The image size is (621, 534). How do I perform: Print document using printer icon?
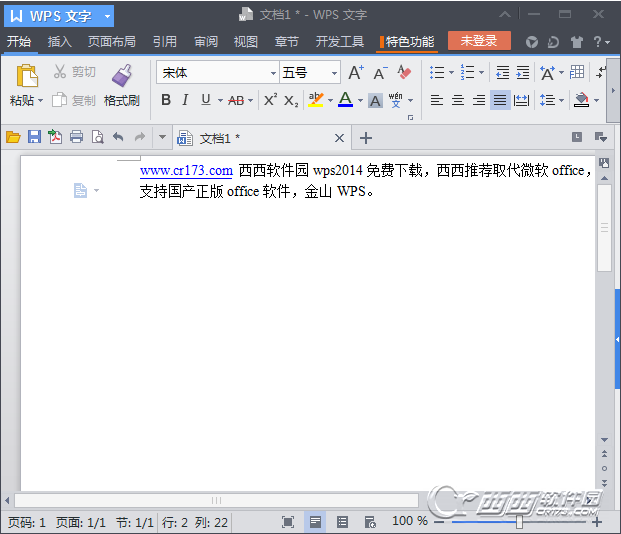tap(76, 137)
